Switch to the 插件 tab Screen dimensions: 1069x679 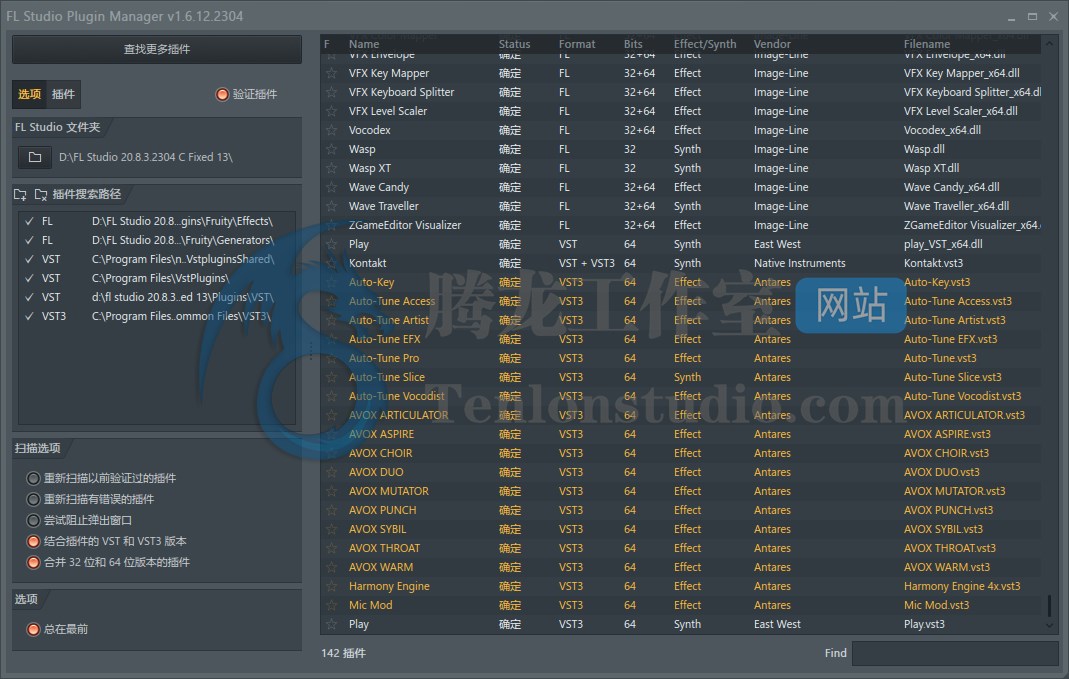click(x=63, y=94)
